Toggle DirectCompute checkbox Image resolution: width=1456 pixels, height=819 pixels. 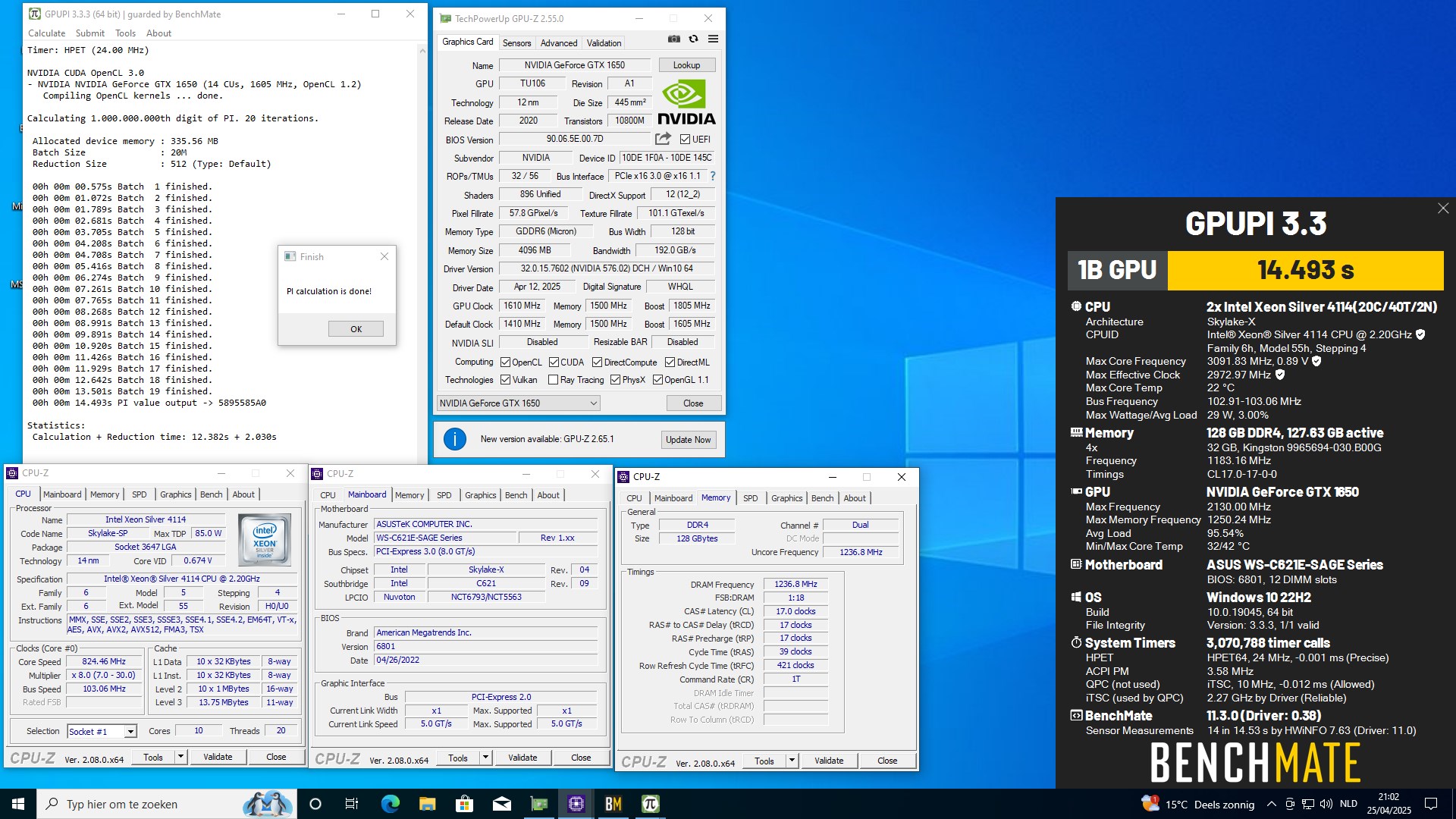click(597, 362)
